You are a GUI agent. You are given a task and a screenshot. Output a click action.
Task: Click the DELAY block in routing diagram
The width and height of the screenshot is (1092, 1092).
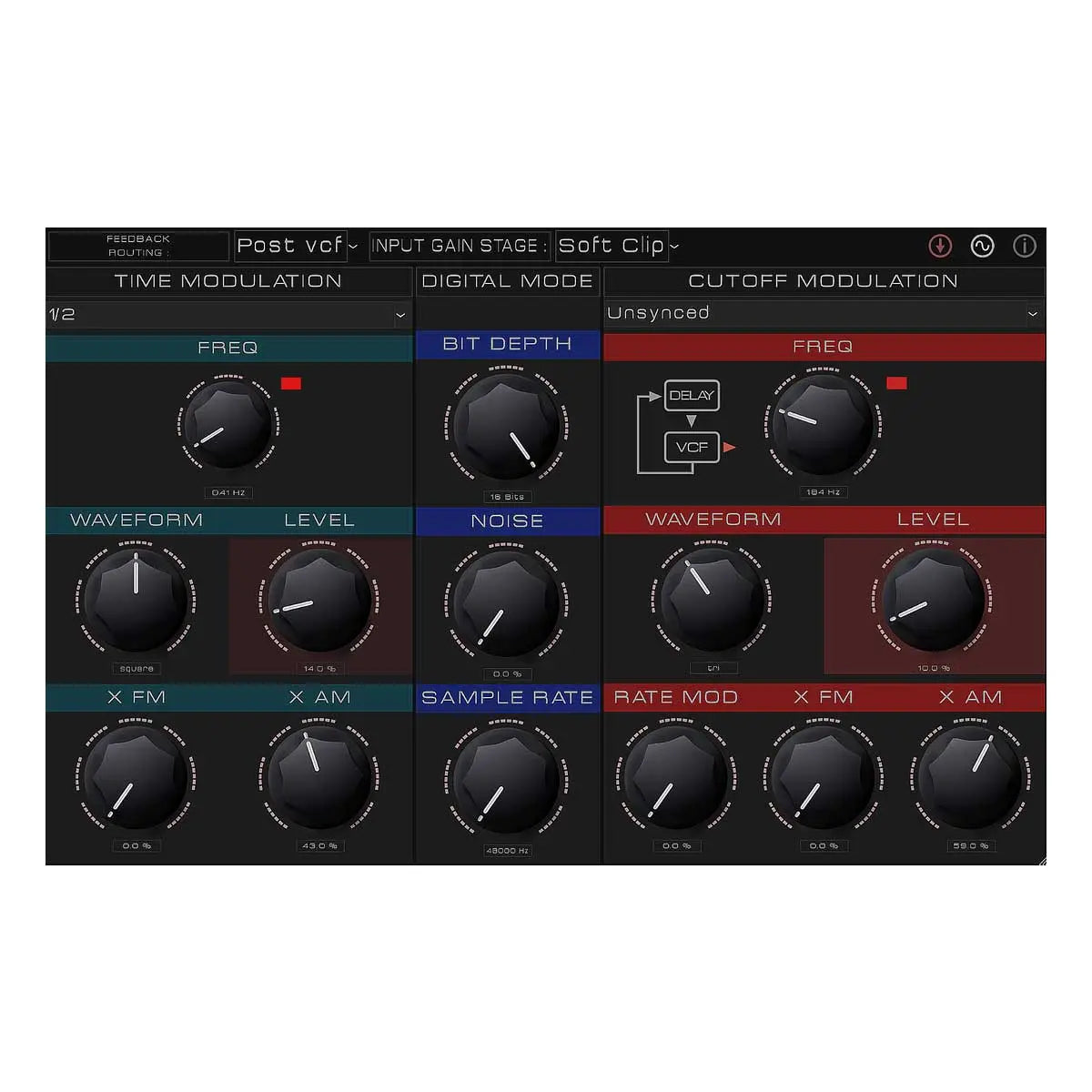click(693, 395)
